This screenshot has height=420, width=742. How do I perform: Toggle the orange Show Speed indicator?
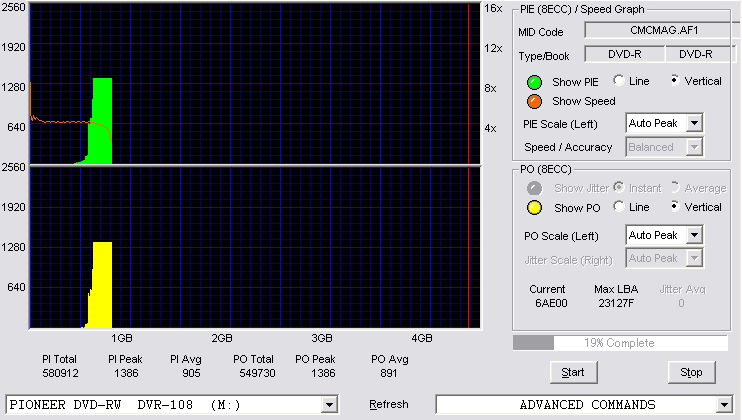point(534,101)
